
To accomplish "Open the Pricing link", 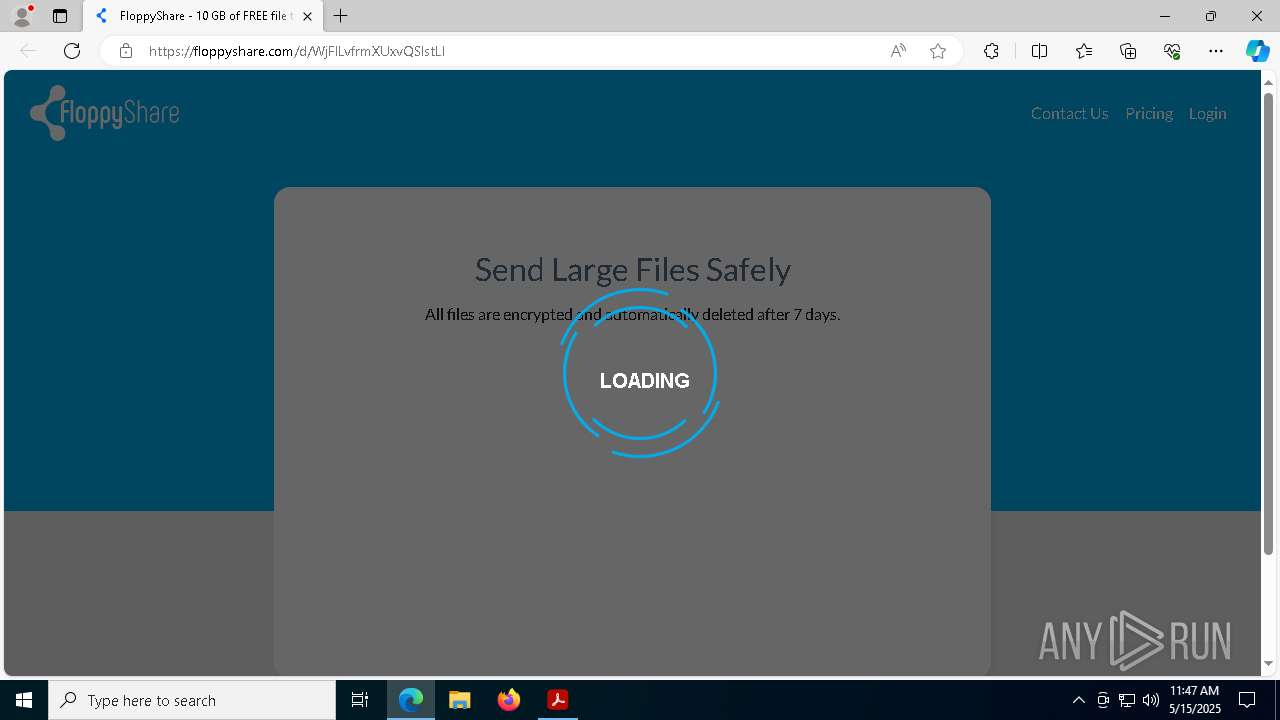I will click(1148, 113).
